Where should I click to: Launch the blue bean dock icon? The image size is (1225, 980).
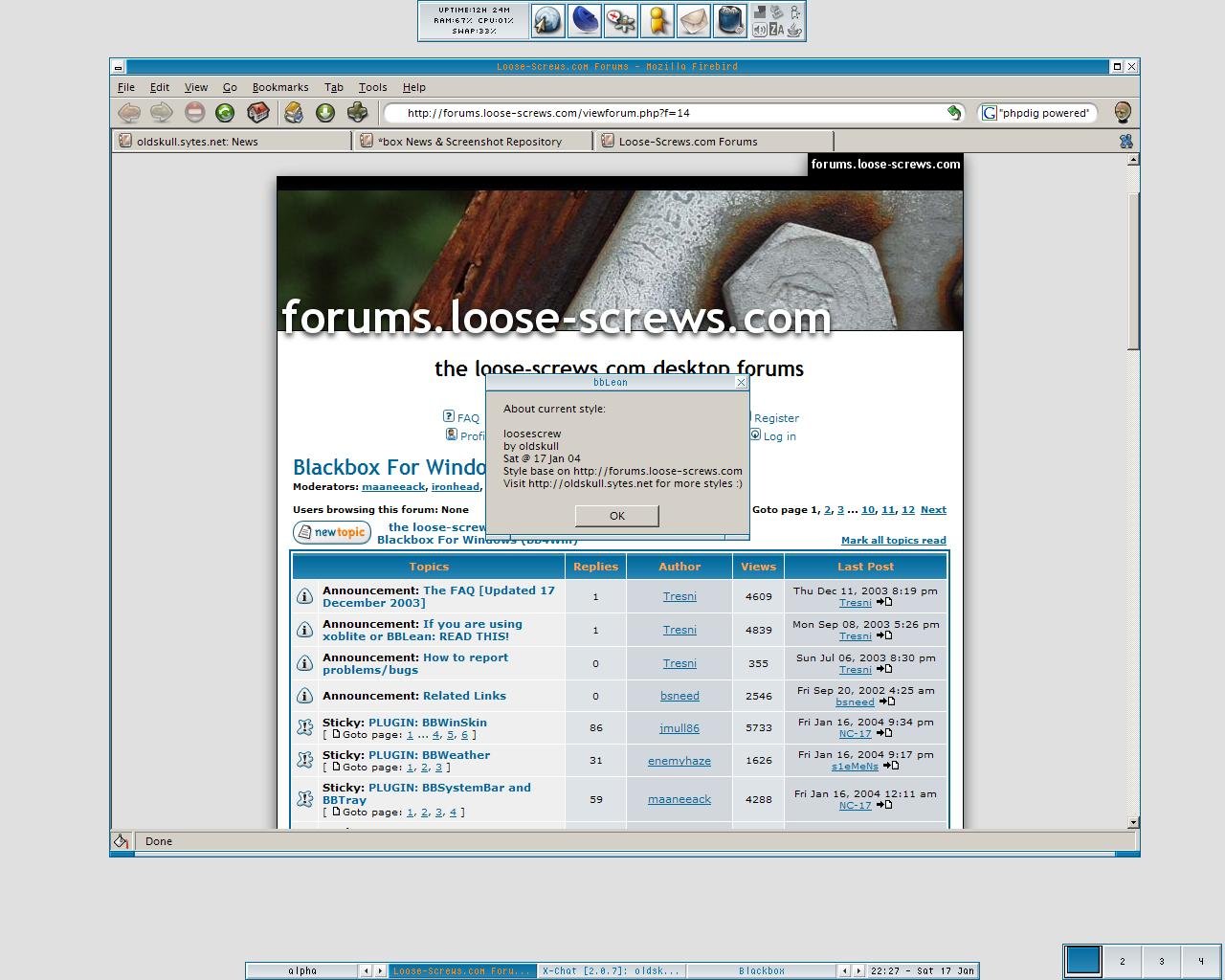(x=585, y=21)
